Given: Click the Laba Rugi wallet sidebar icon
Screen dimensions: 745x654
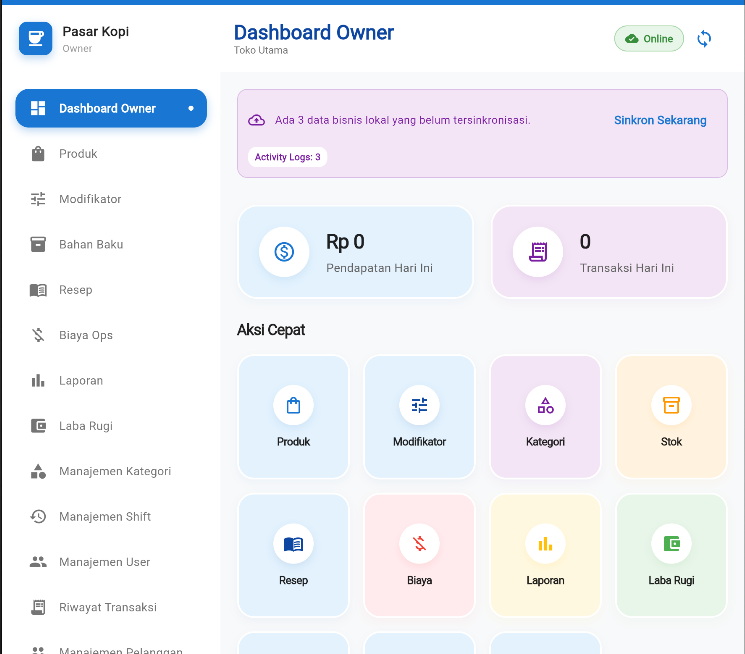Looking at the screenshot, I should (x=38, y=426).
